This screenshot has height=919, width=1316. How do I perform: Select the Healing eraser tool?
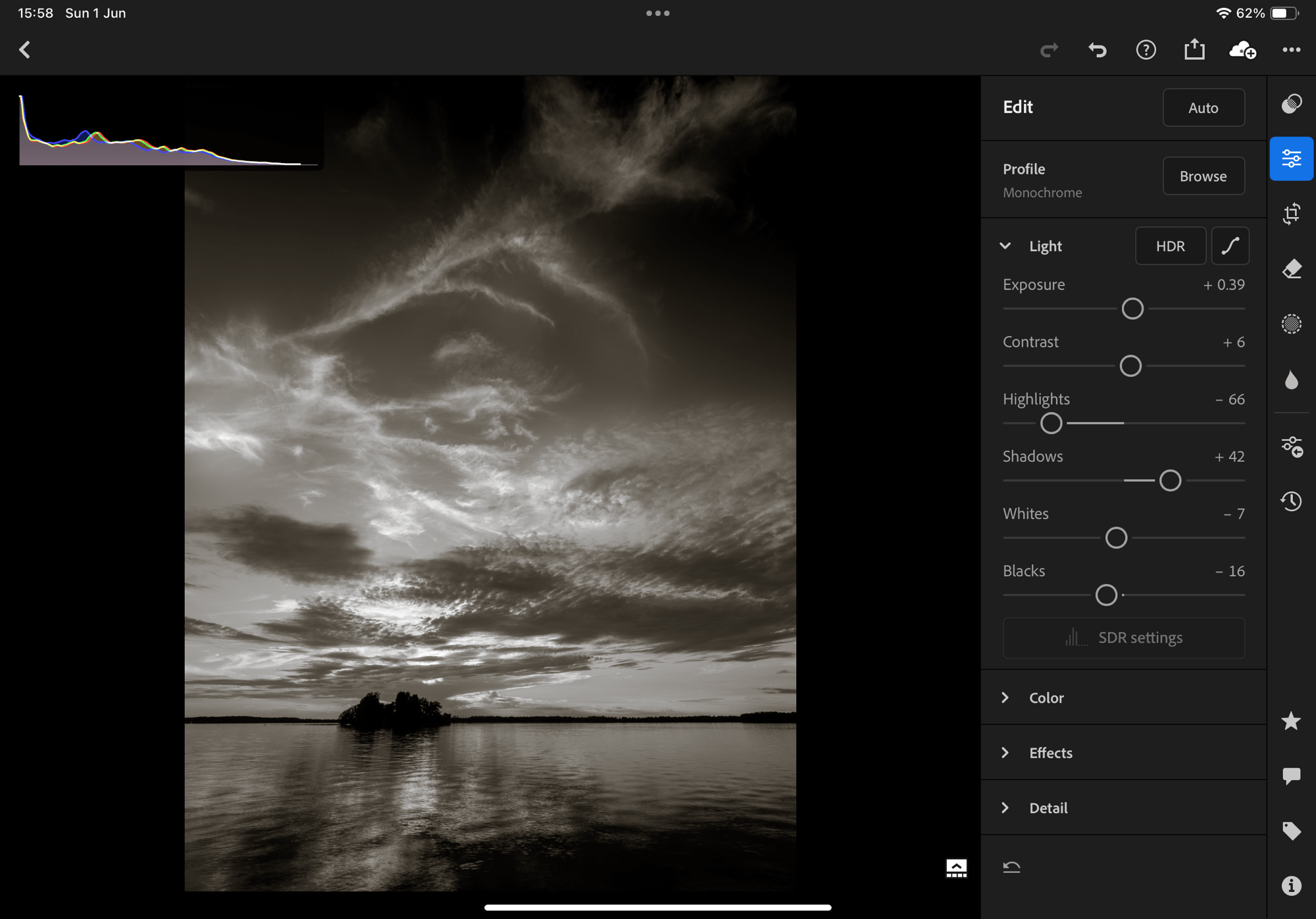tap(1291, 269)
